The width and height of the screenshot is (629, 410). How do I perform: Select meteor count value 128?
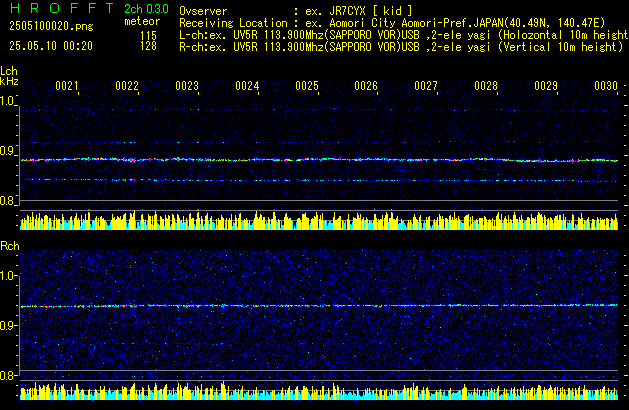148,46
